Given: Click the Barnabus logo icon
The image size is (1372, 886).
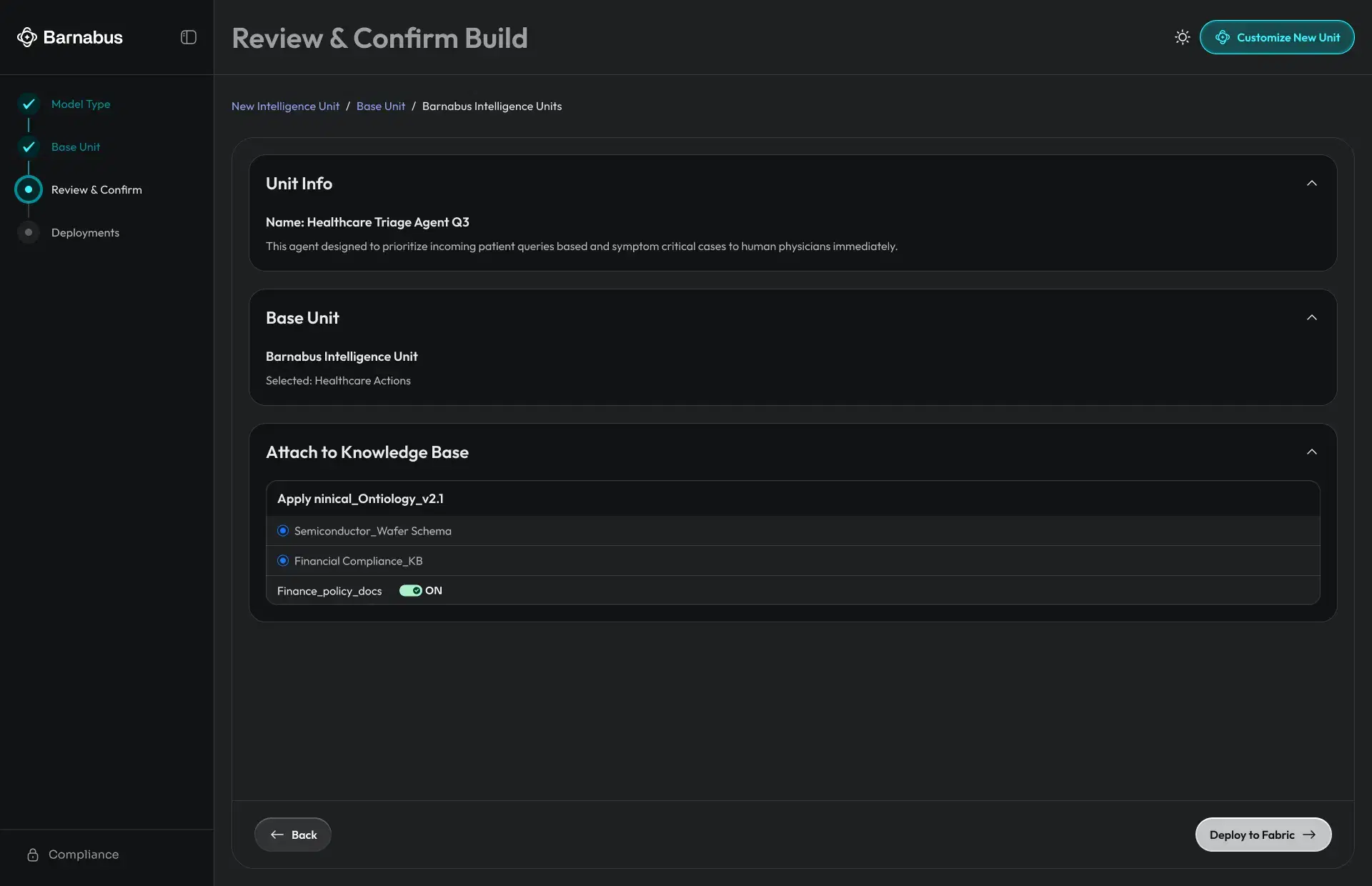Looking at the screenshot, I should (27, 37).
